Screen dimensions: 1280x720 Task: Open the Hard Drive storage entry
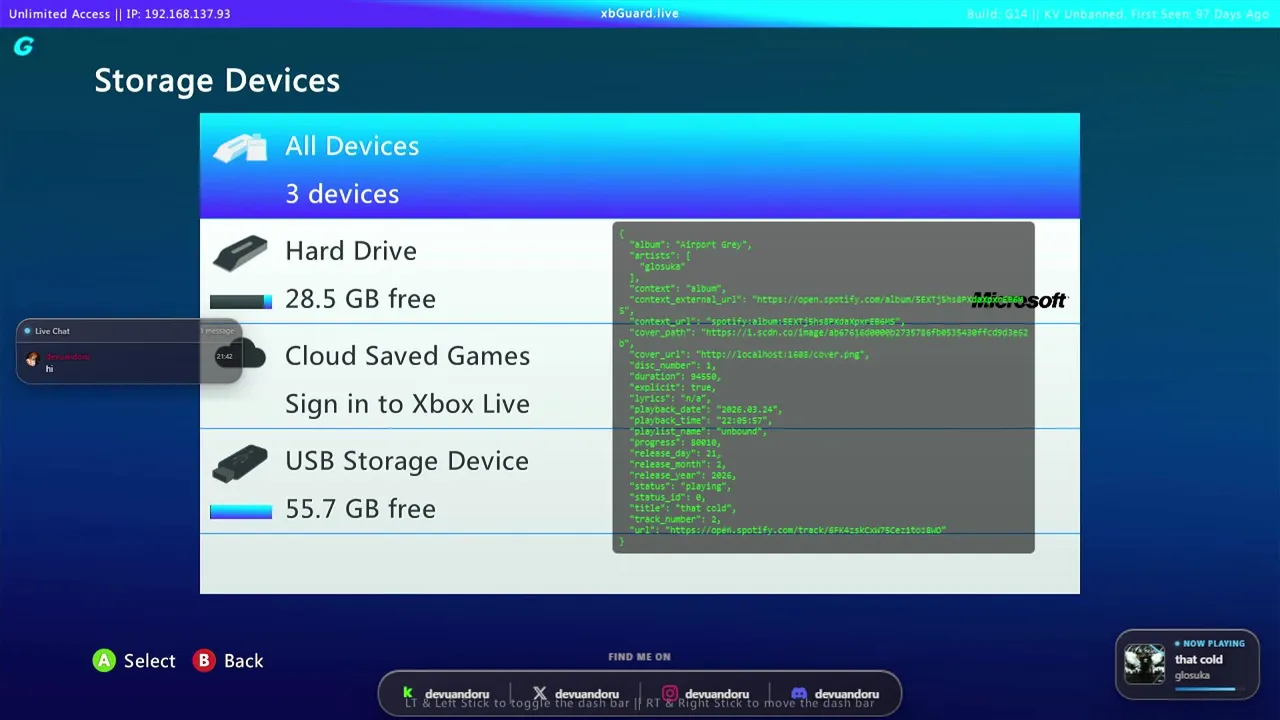(640, 272)
